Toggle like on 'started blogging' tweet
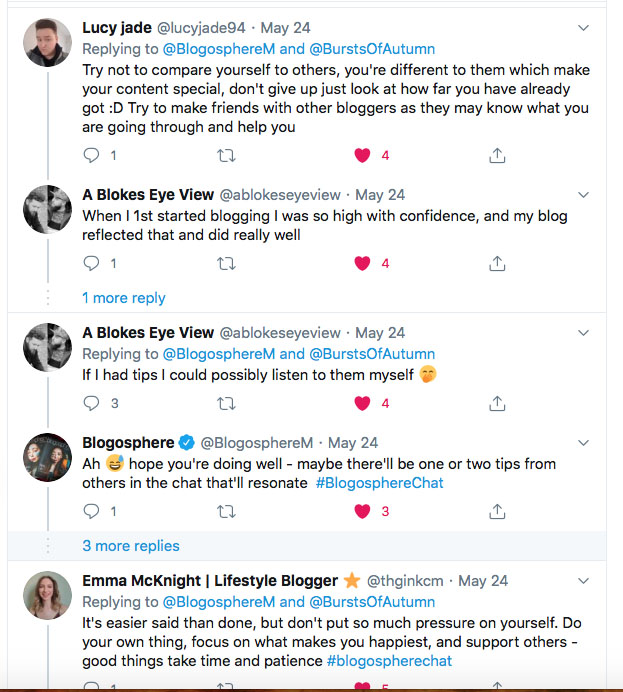 [x=363, y=263]
